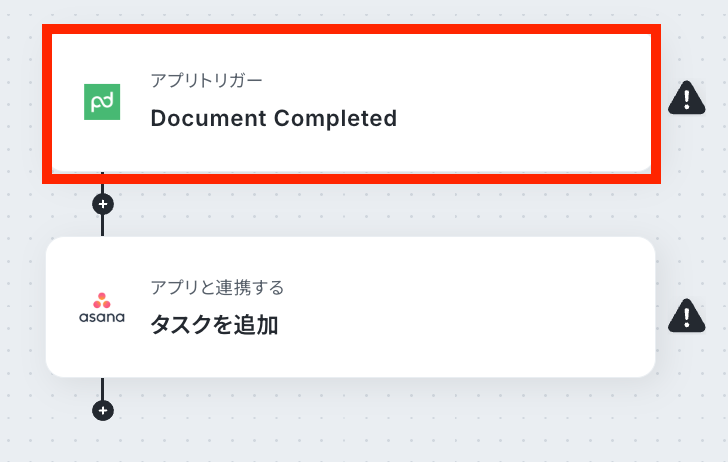Open the タスクを追加 action card
728x462 pixels.
pos(351,307)
